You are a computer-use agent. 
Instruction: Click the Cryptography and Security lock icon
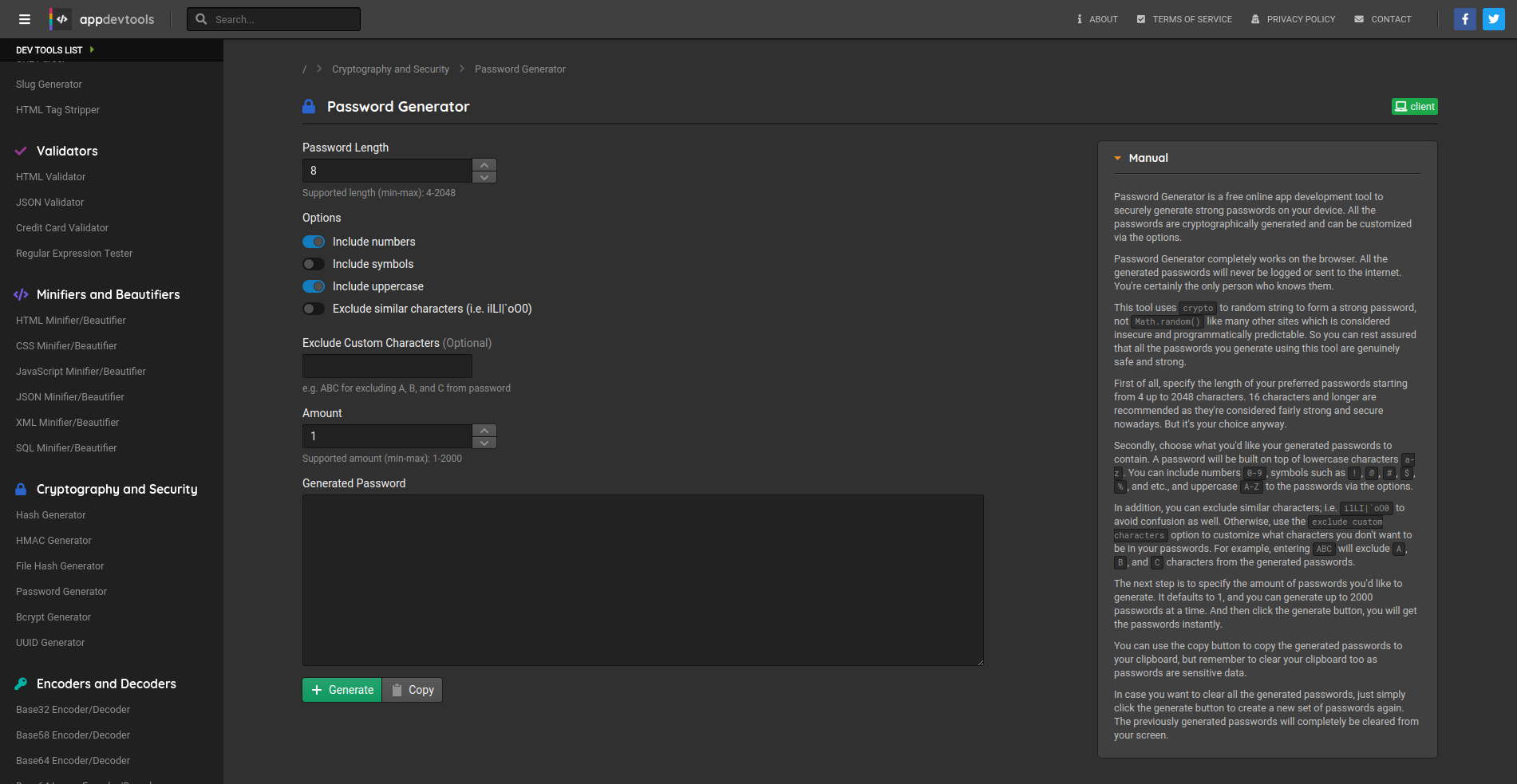coord(21,490)
